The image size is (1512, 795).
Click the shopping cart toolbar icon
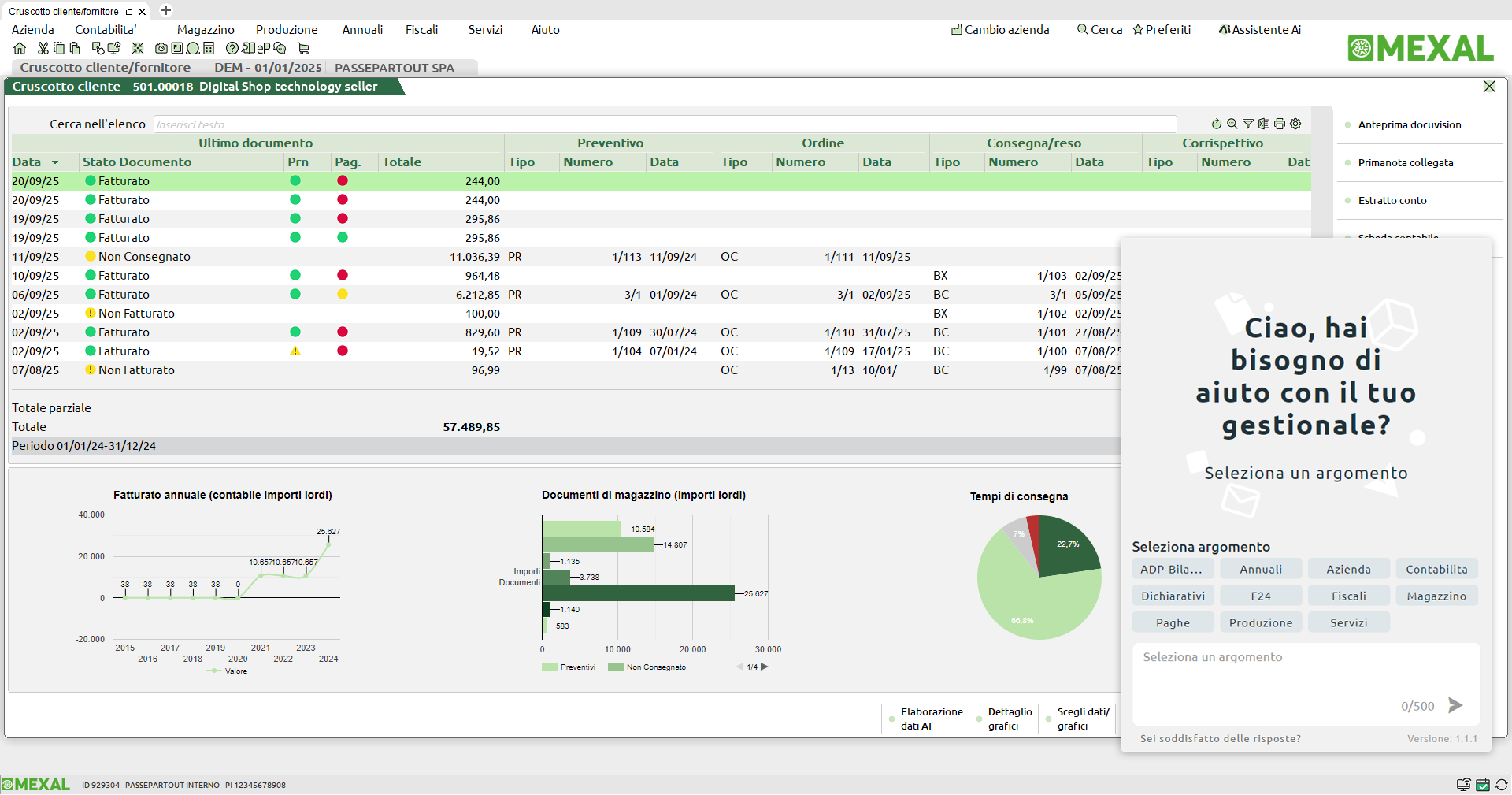303,49
